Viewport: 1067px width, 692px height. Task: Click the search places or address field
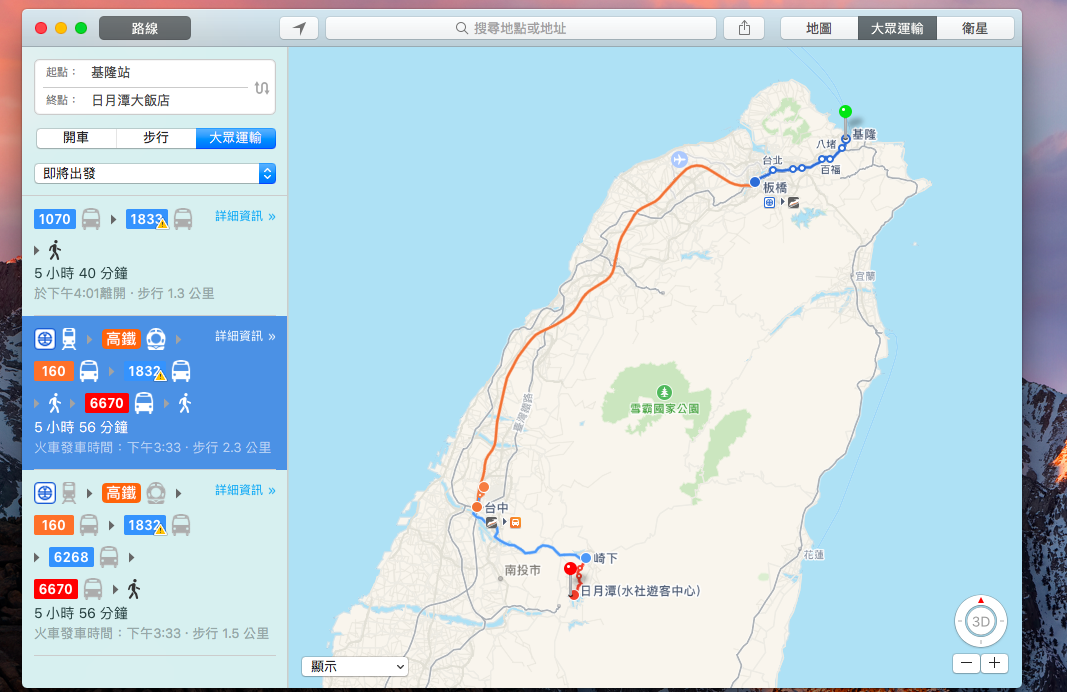point(521,28)
